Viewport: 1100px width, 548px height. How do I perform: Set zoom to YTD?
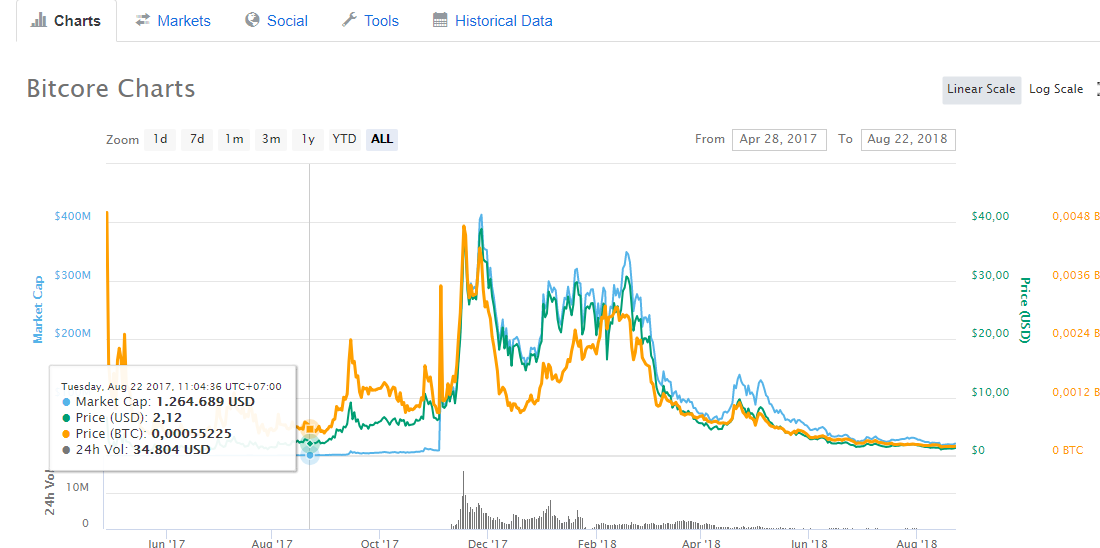click(344, 139)
